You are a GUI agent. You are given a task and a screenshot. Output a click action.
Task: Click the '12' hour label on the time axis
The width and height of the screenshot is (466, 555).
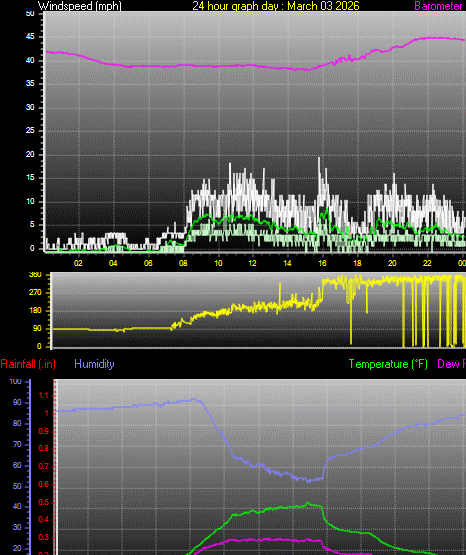click(x=252, y=263)
